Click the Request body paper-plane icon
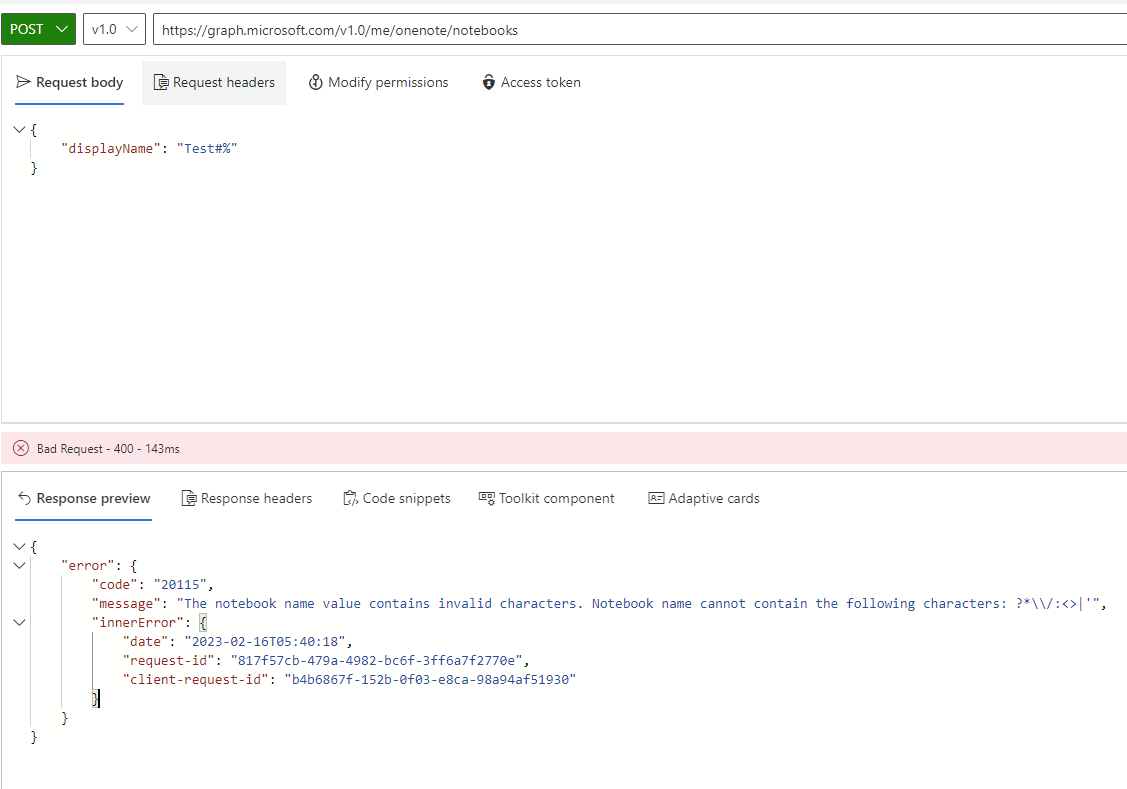Image resolution: width=1127 pixels, height=789 pixels. (23, 82)
